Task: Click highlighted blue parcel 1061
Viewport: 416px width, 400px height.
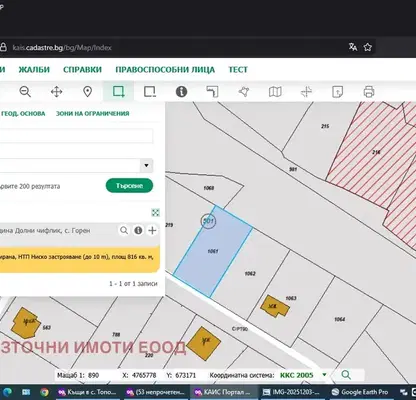Action: coord(213,251)
